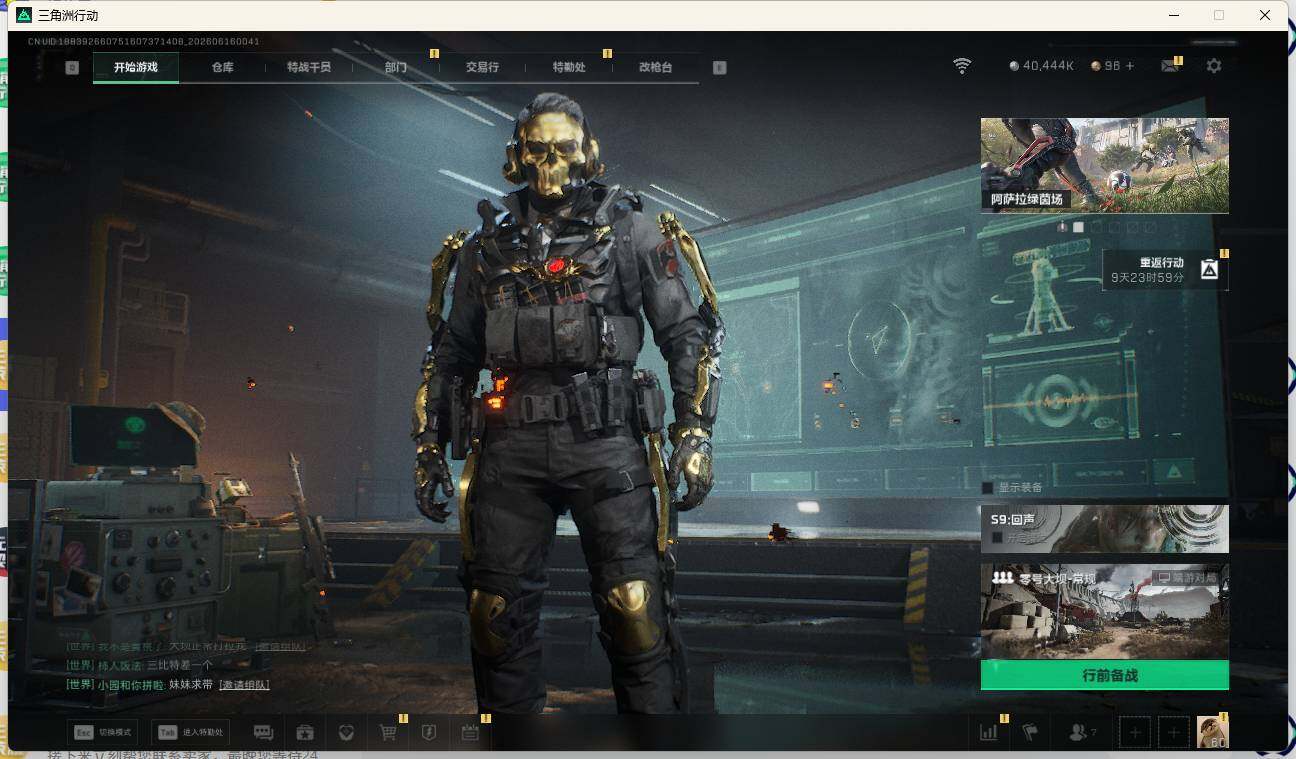This screenshot has width=1296, height=759.
Task: Toggle the checkbox under S9:回声
Action: pyautogui.click(x=996, y=538)
